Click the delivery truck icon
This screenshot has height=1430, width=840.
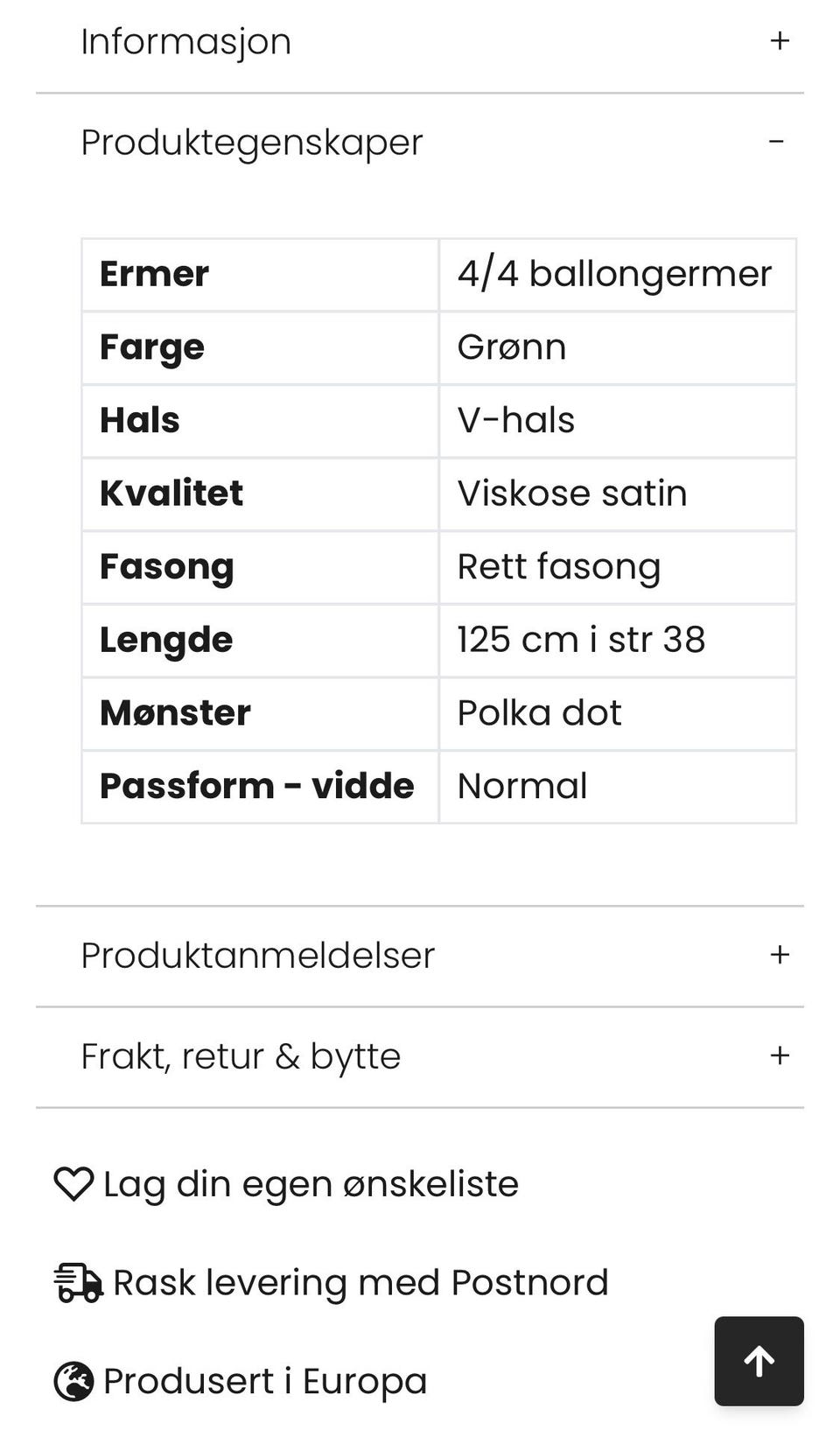[78, 1283]
